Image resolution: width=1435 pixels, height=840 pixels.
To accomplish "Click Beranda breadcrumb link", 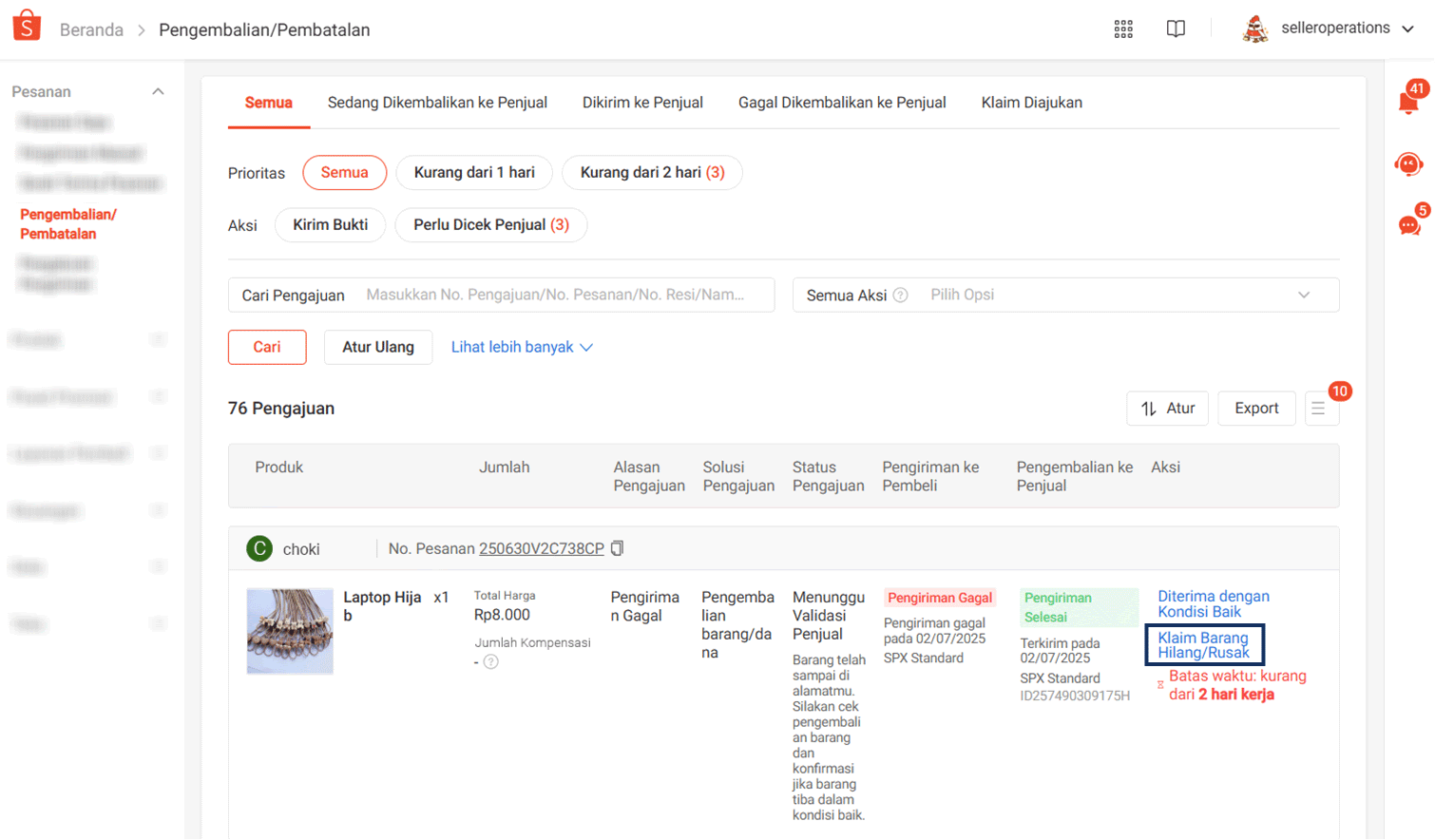I will tap(91, 29).
